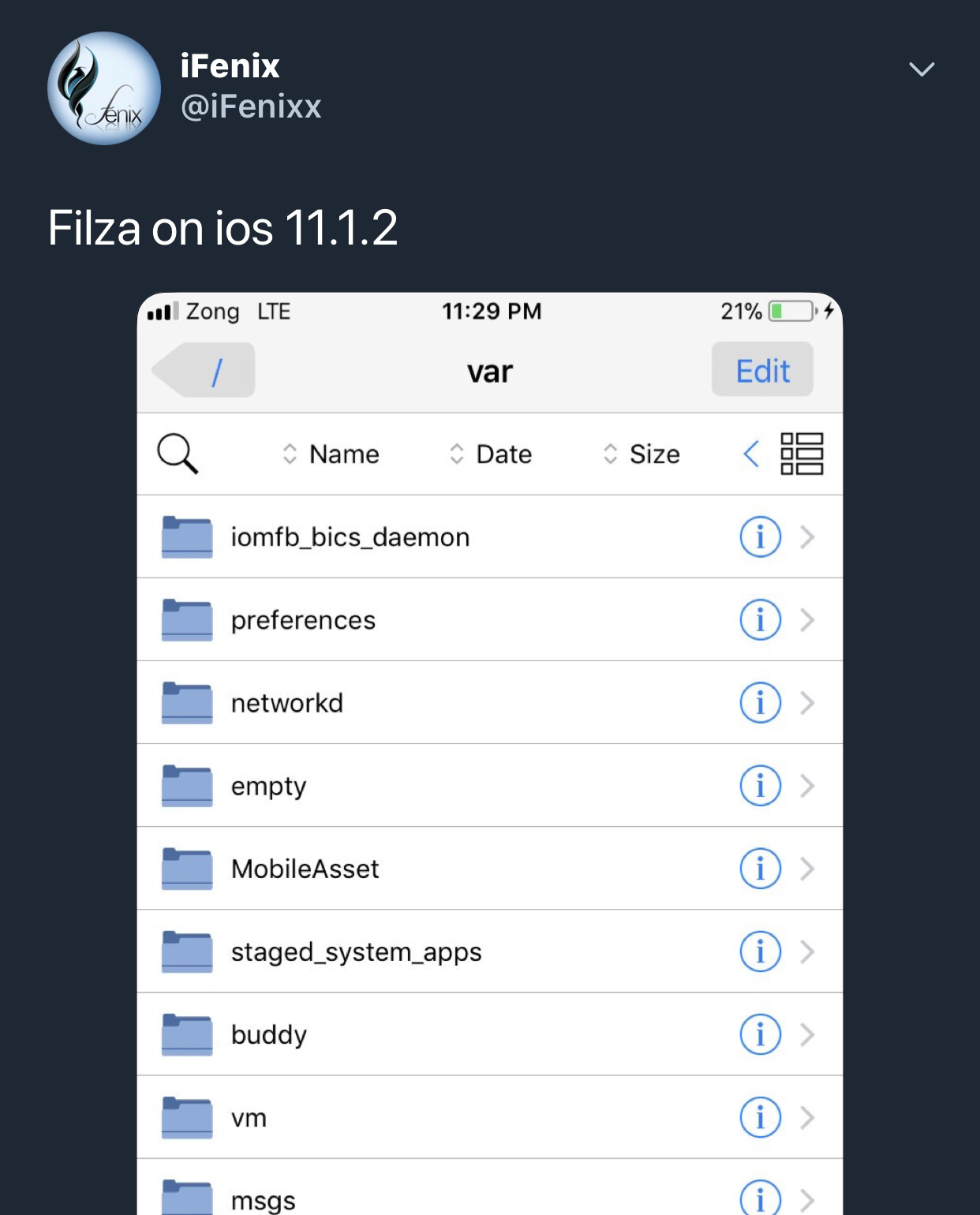Viewport: 980px width, 1215px height.
Task: Show info for preferences folder
Action: (760, 620)
